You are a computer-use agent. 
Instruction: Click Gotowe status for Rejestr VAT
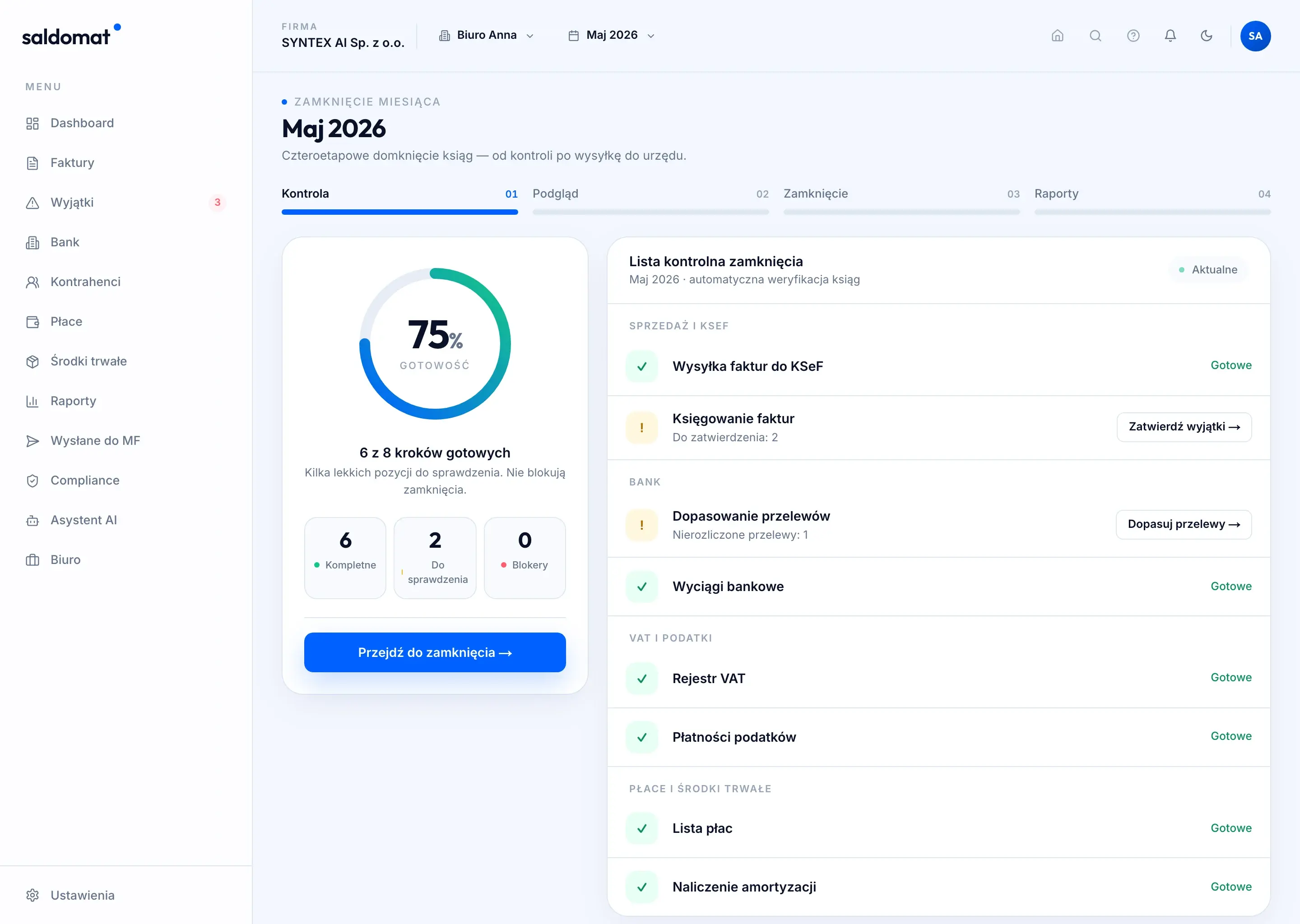[x=1231, y=677]
